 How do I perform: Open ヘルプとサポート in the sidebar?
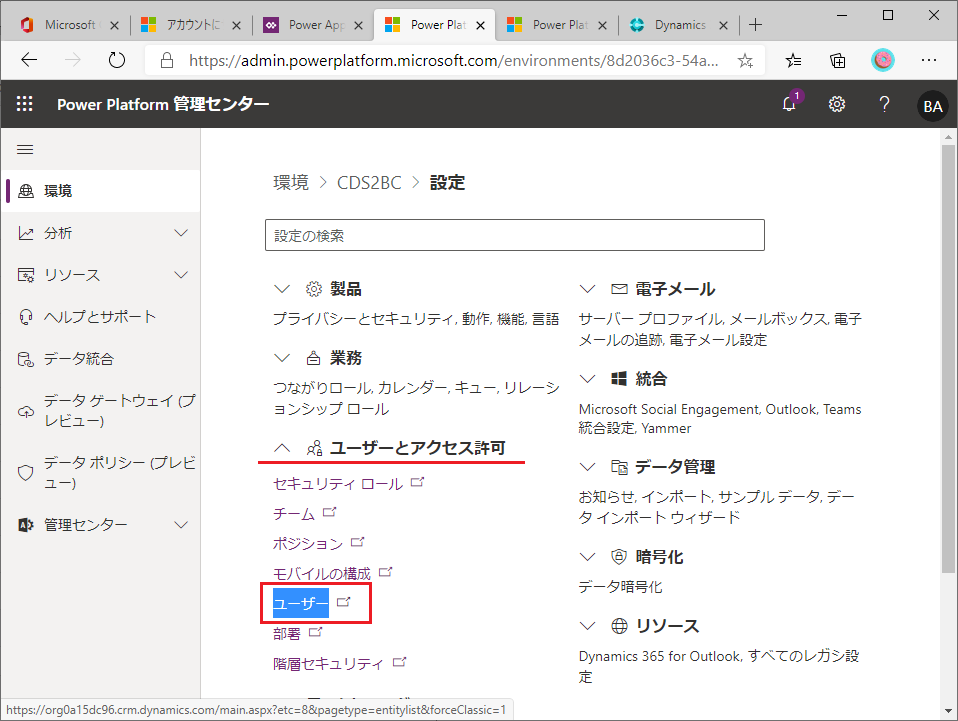101,317
